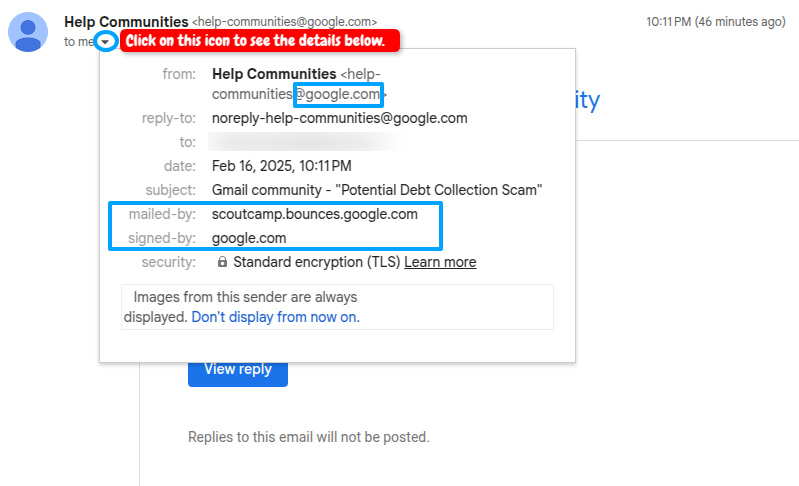Screen dimensions: 799x486
Task: Click the signed-by 'google.com' value
Action: coord(249,238)
